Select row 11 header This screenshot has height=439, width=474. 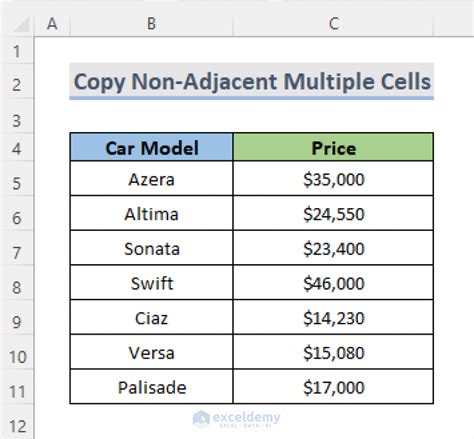click(17, 387)
